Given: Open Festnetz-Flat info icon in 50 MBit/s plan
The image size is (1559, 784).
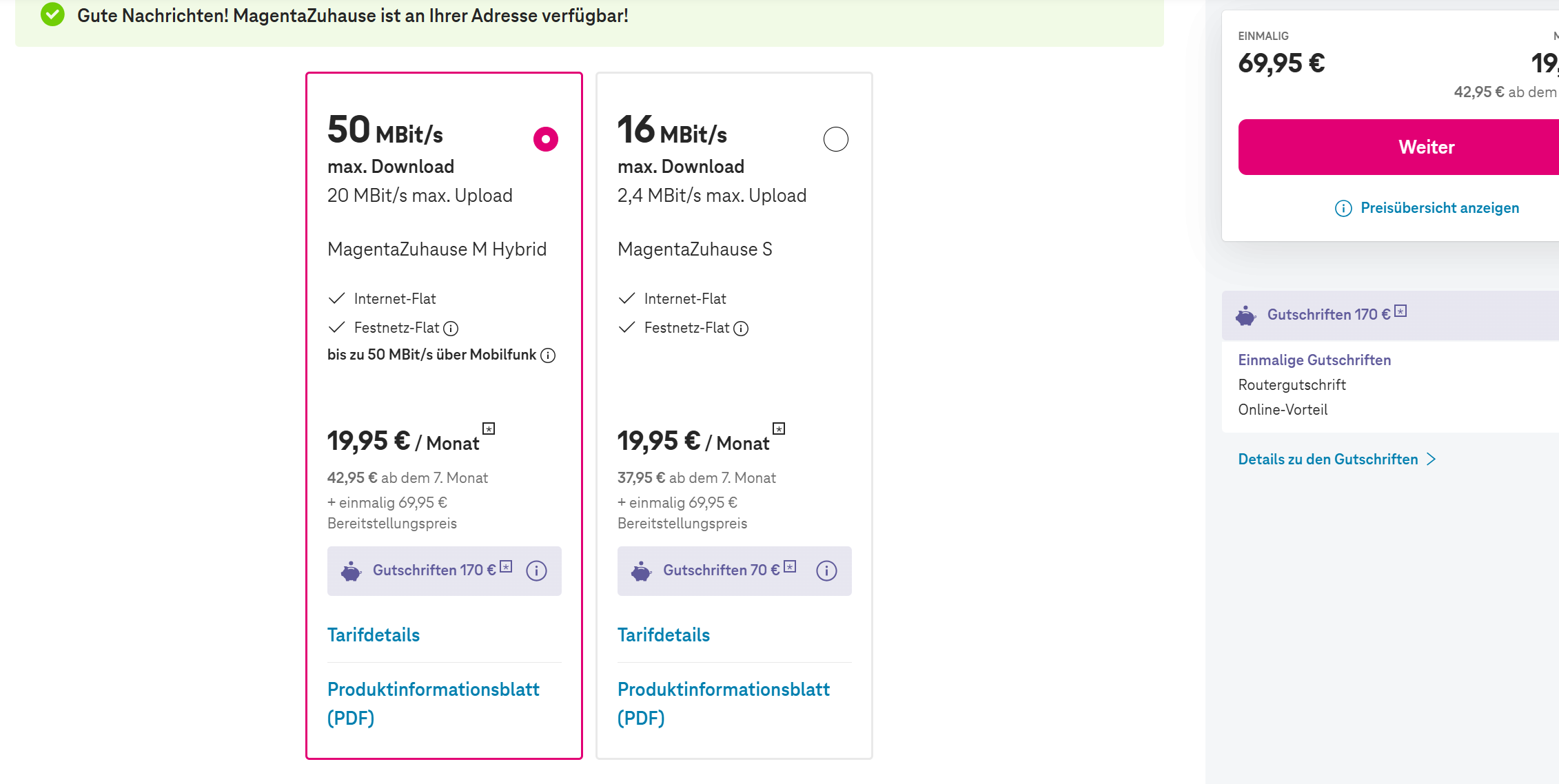Looking at the screenshot, I should click(451, 329).
